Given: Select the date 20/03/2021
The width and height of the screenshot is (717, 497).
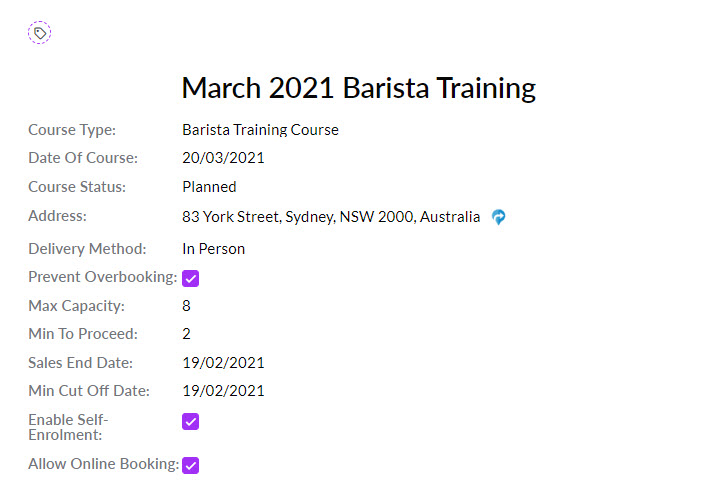Looking at the screenshot, I should pyautogui.click(x=223, y=158).
